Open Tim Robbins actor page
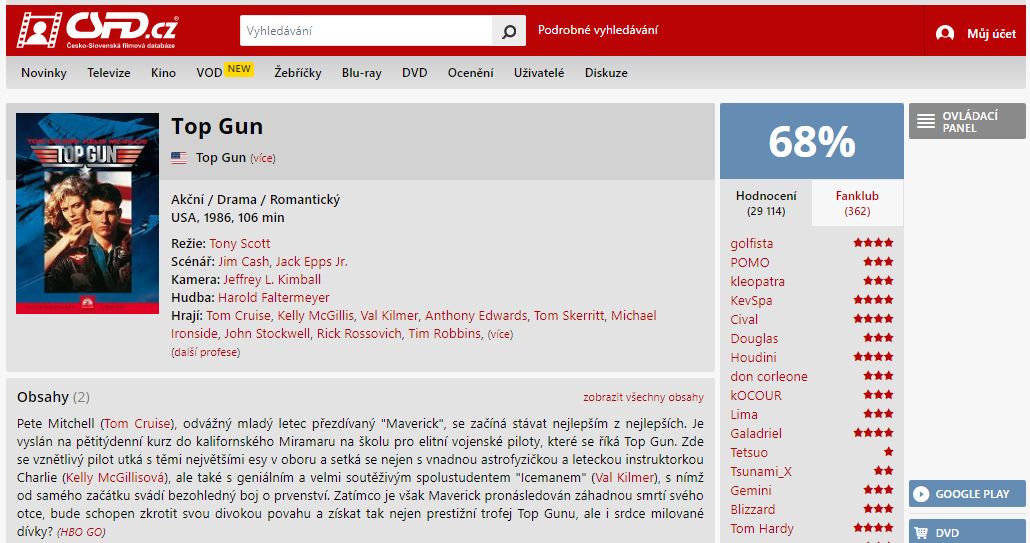Image resolution: width=1030 pixels, height=543 pixels. pyautogui.click(x=444, y=334)
